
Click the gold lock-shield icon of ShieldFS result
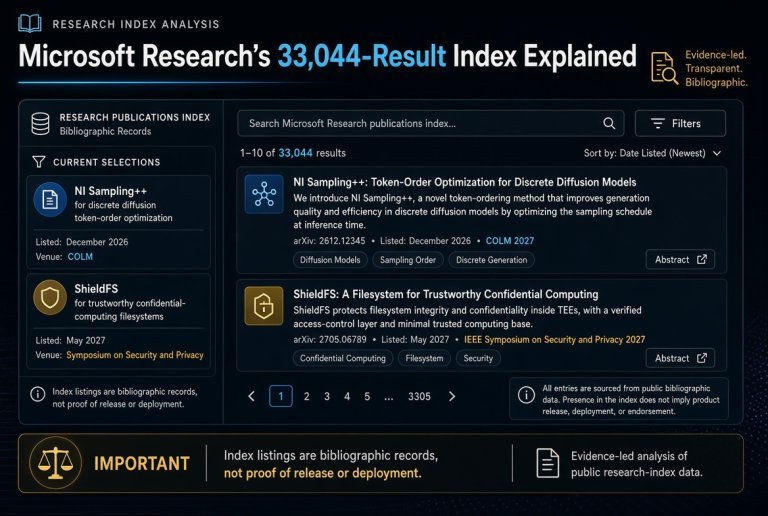[x=264, y=306]
